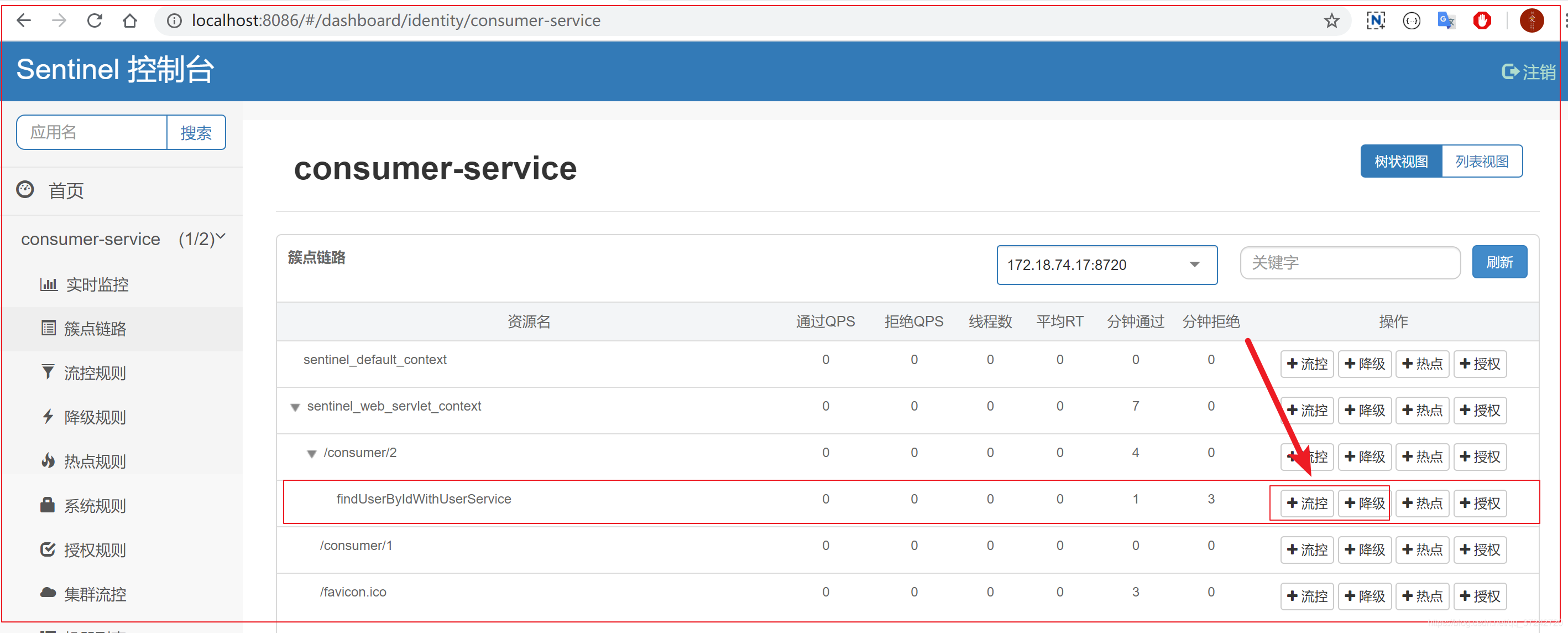Add 热点 rule for sentinel_default_context
Viewport: 1568px width, 633px height.
1422,364
